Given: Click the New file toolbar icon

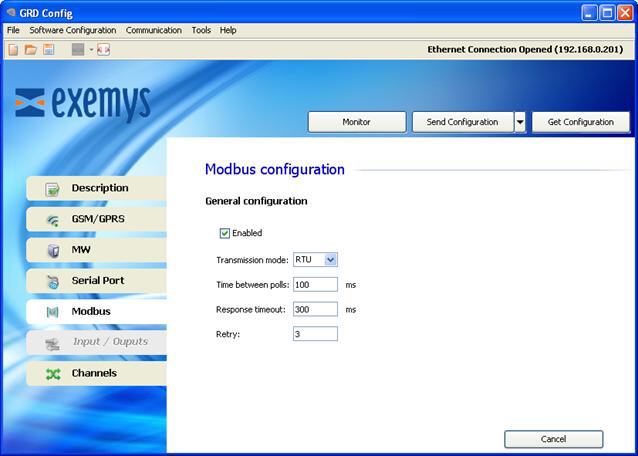Looking at the screenshot, I should pos(13,49).
